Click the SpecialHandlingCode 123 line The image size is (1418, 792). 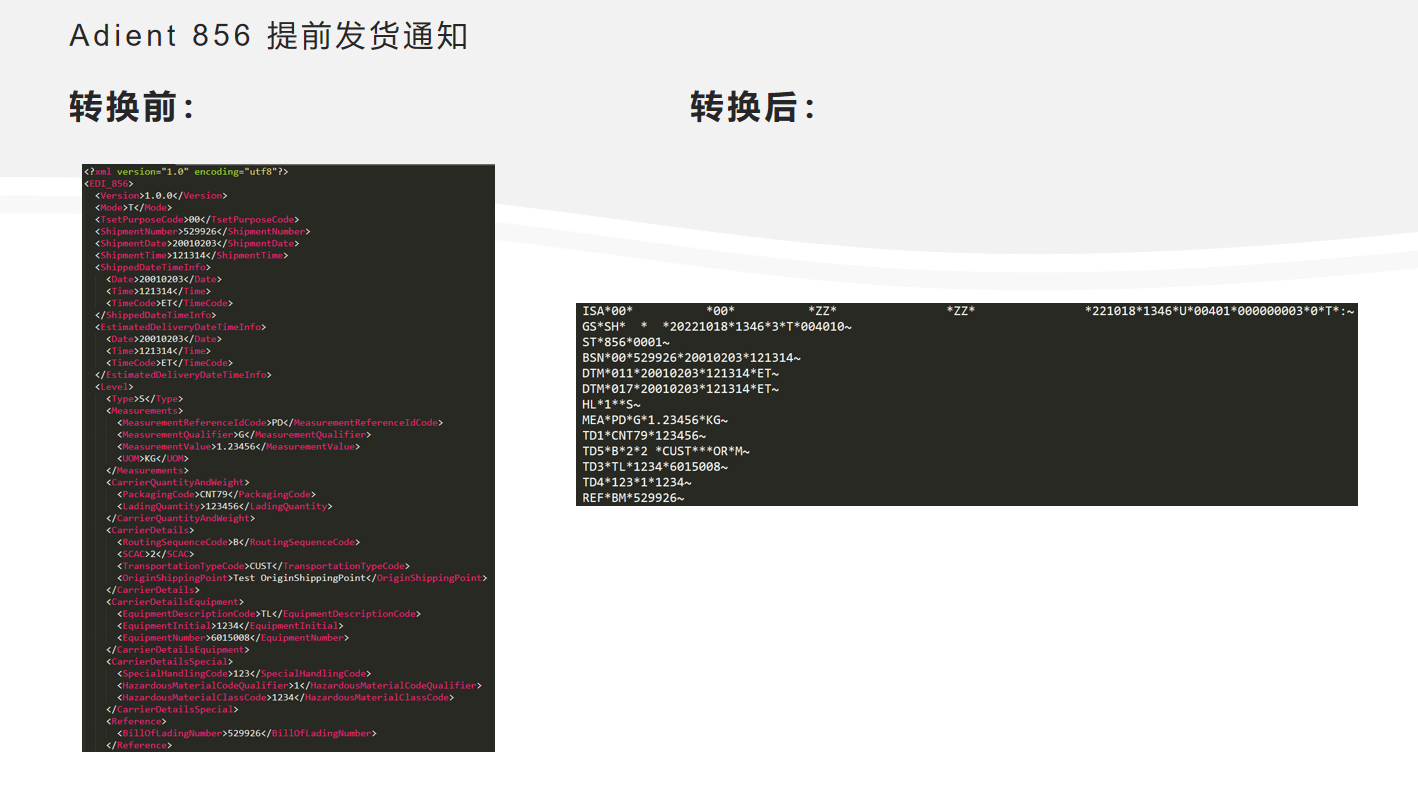click(x=244, y=674)
